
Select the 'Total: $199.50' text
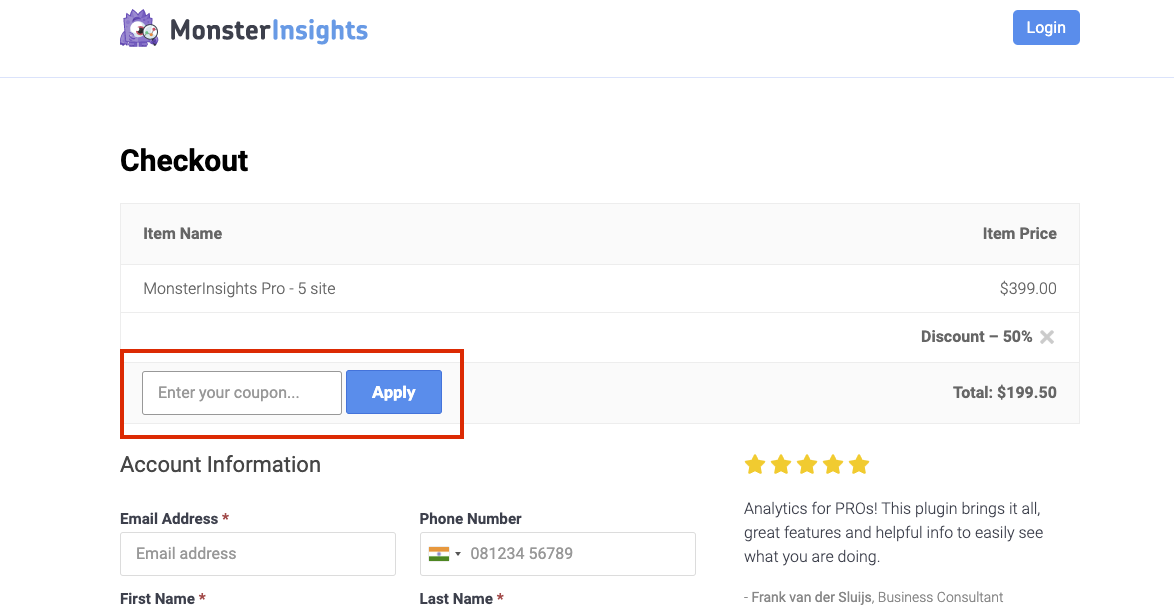point(1005,392)
